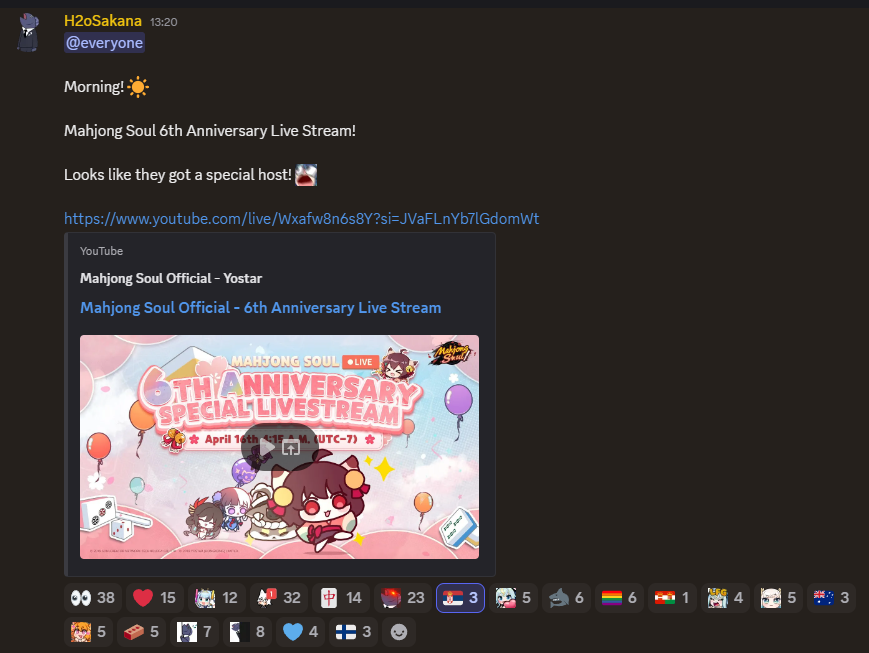React with the rainbow flag emoji
Image resolution: width=869 pixels, height=653 pixels.
[620, 598]
